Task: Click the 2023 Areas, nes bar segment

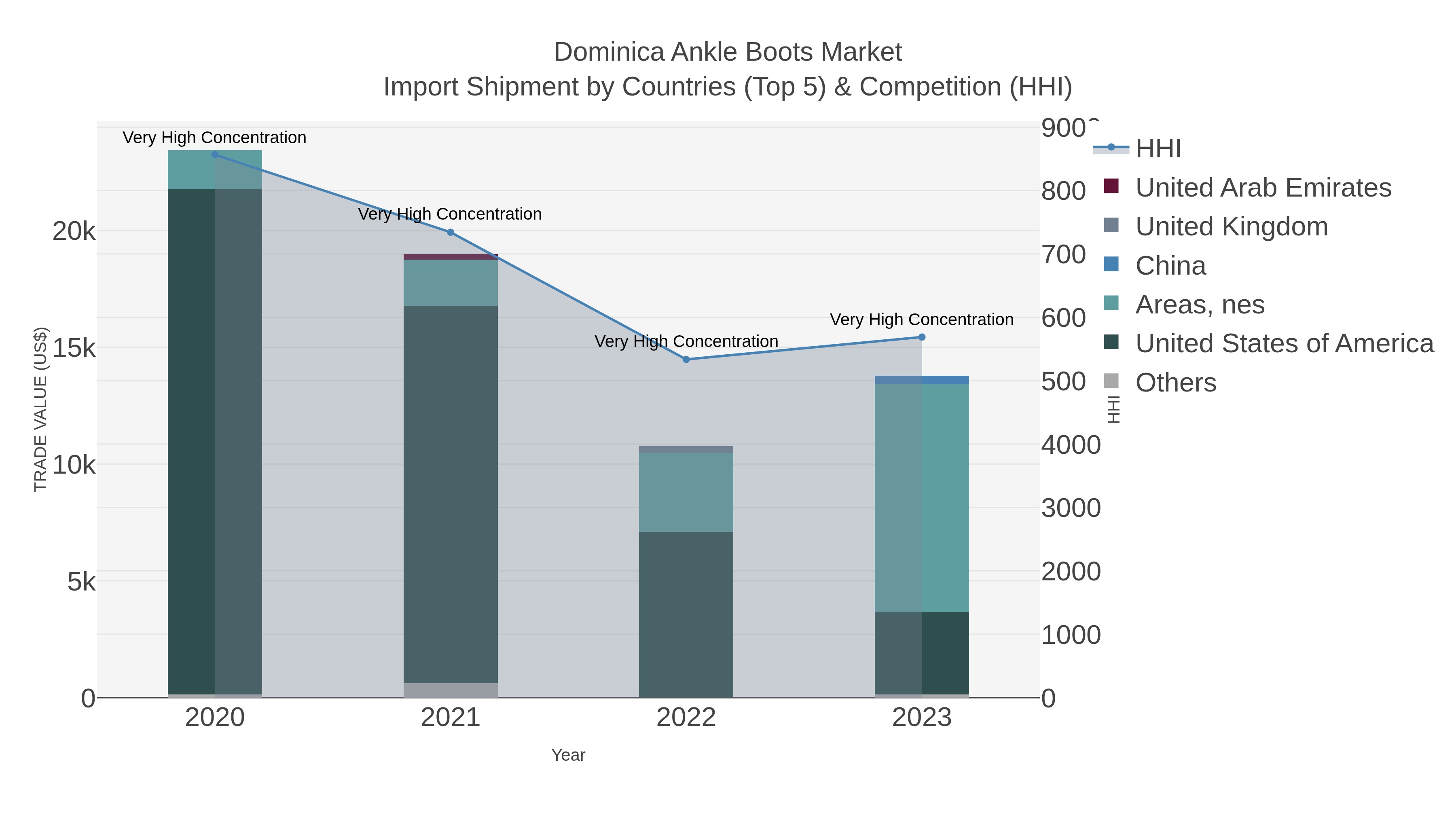Action: [x=922, y=498]
